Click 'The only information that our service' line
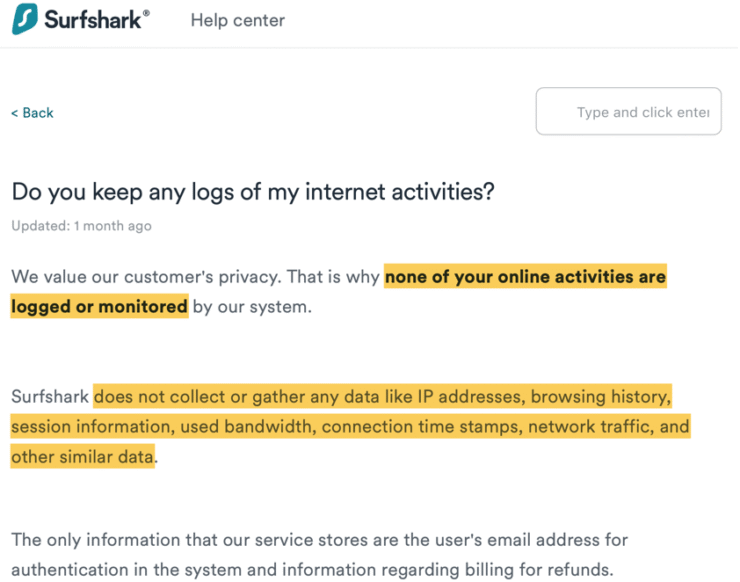 pyautogui.click(x=320, y=540)
